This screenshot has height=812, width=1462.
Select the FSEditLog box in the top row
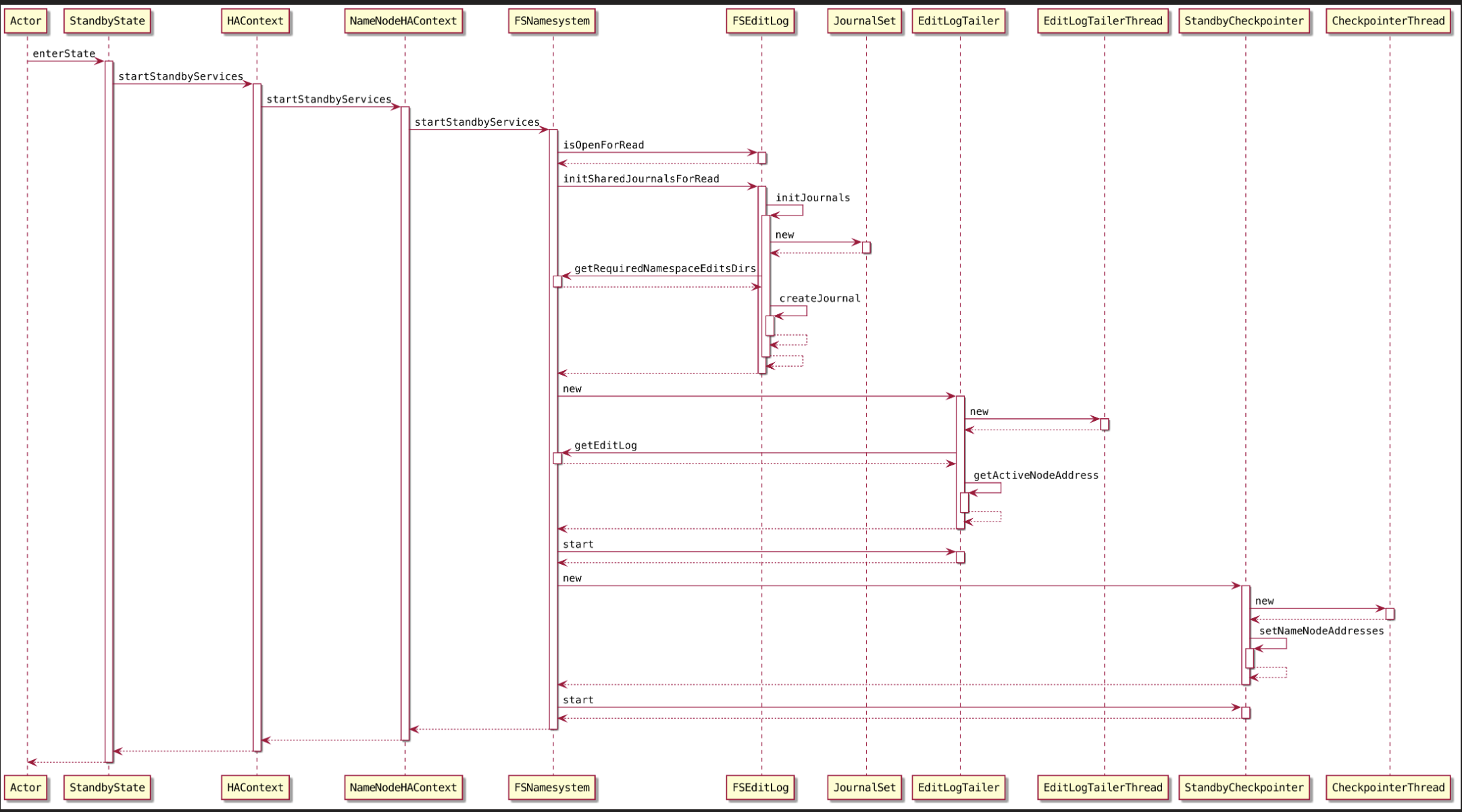(761, 21)
